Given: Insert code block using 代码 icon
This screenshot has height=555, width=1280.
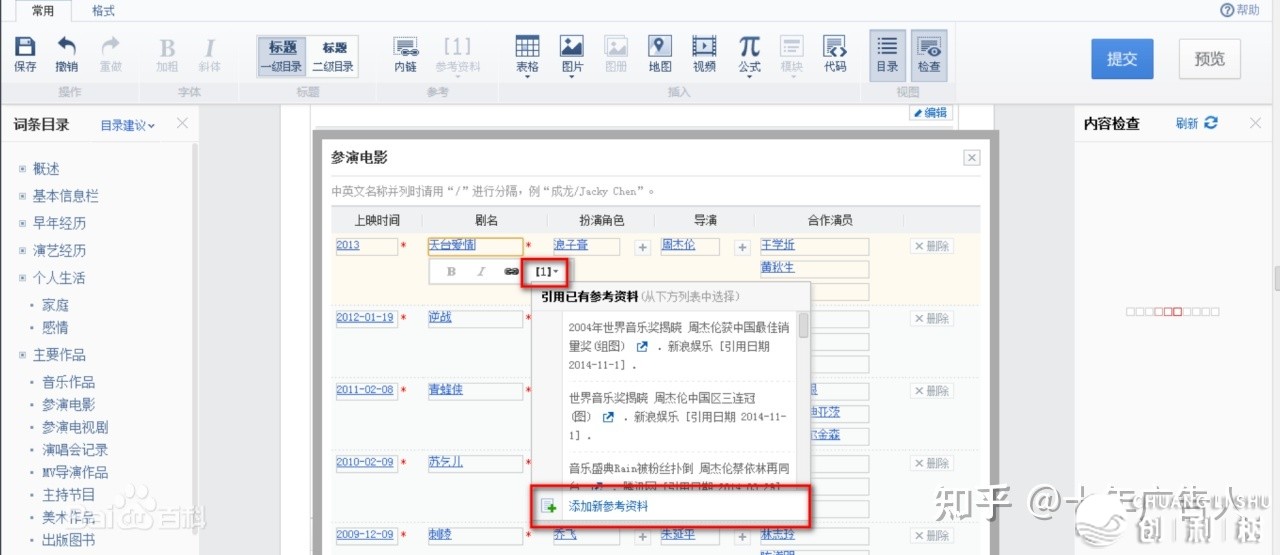Looking at the screenshot, I should tap(835, 47).
